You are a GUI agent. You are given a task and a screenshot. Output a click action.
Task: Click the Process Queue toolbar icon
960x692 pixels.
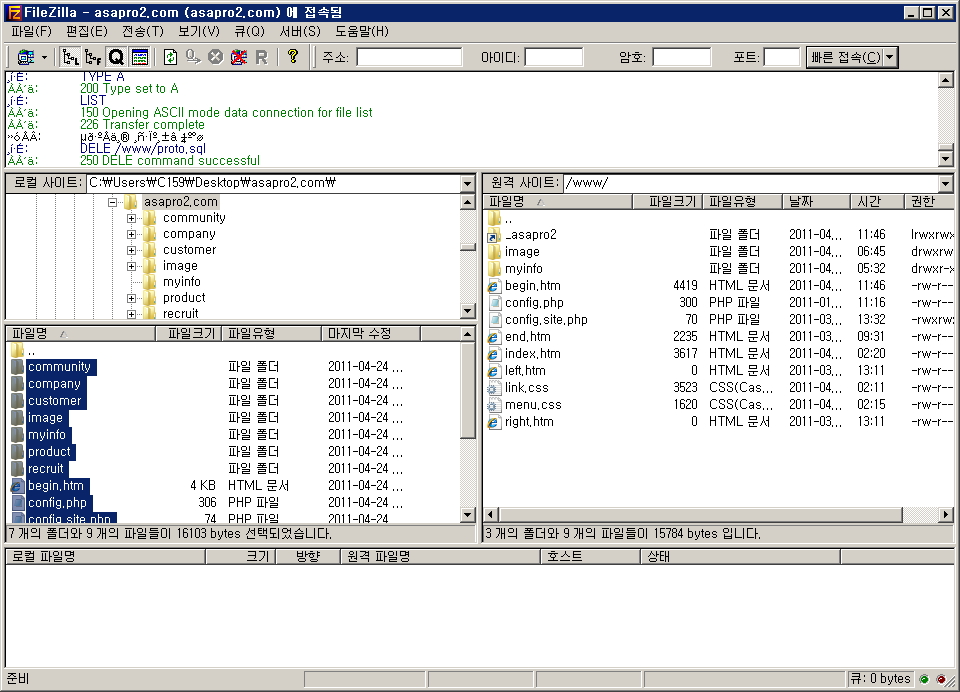193,57
